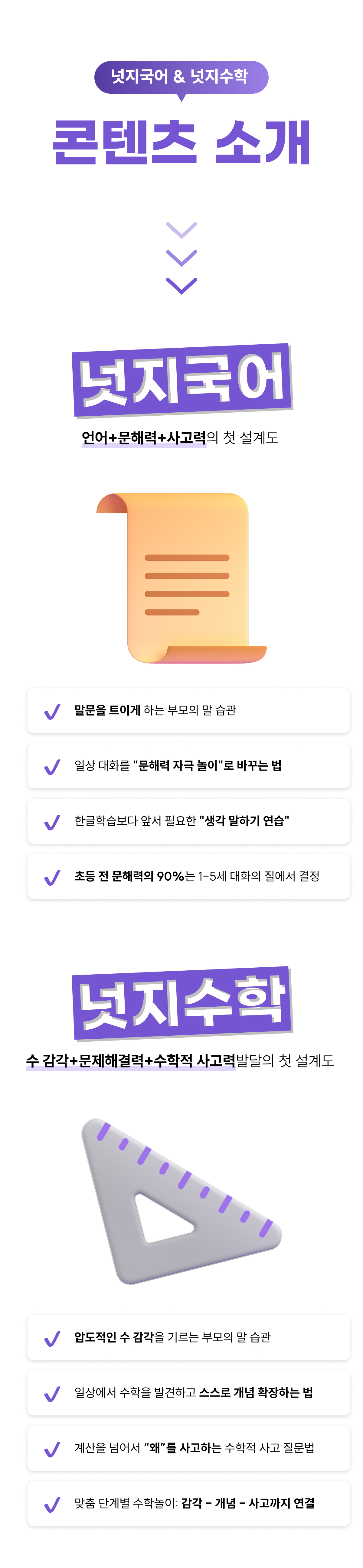Screen dimensions: 363x1568
Task: Click checkmark beside '스스로 개념 확장하는 법' item
Action: click(52, 1394)
